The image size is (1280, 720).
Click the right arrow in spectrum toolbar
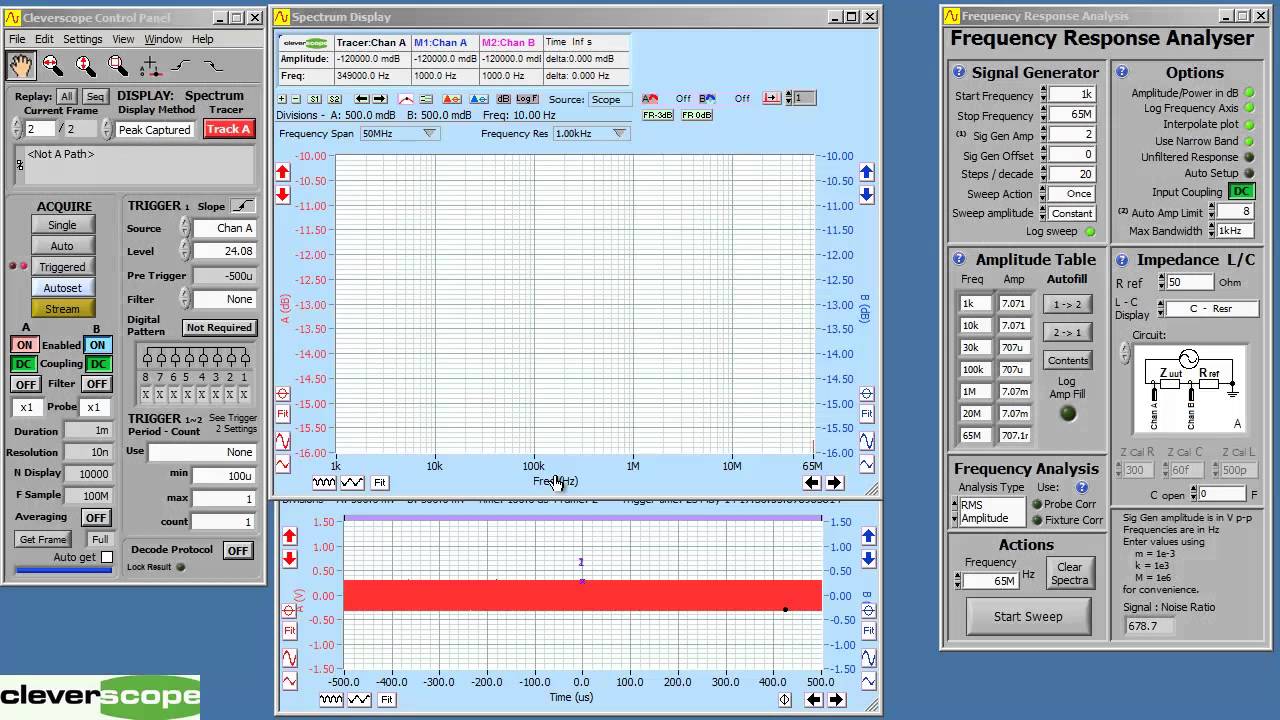click(x=381, y=99)
